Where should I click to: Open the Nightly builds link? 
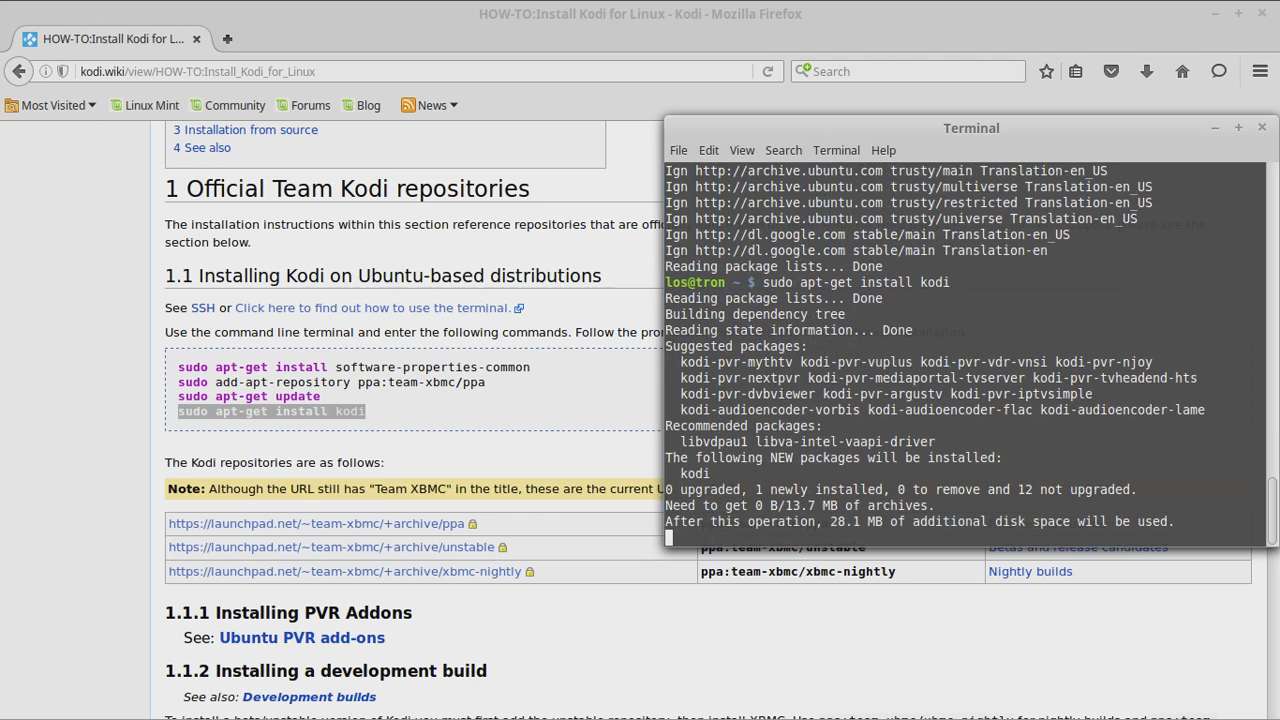point(1030,572)
